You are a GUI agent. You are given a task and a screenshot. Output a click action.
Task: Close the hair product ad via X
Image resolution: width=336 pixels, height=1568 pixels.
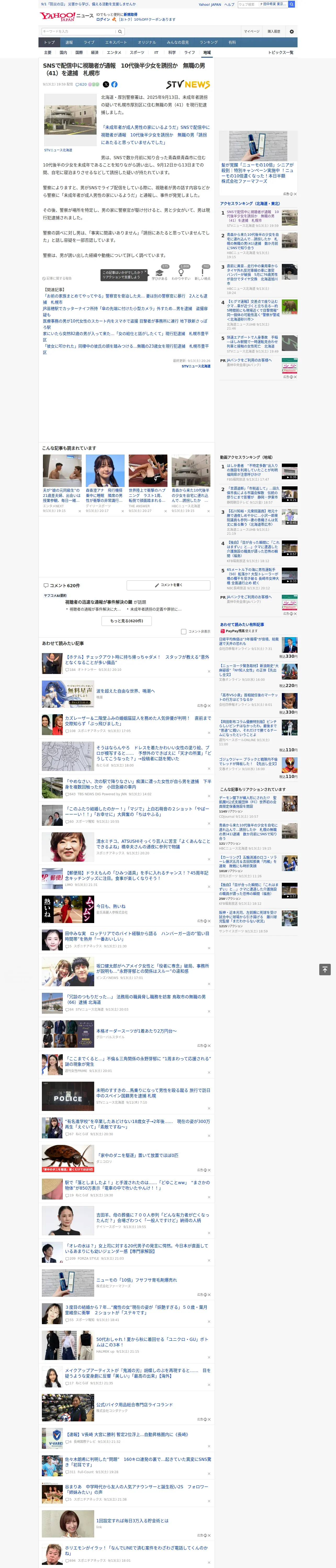point(295,194)
